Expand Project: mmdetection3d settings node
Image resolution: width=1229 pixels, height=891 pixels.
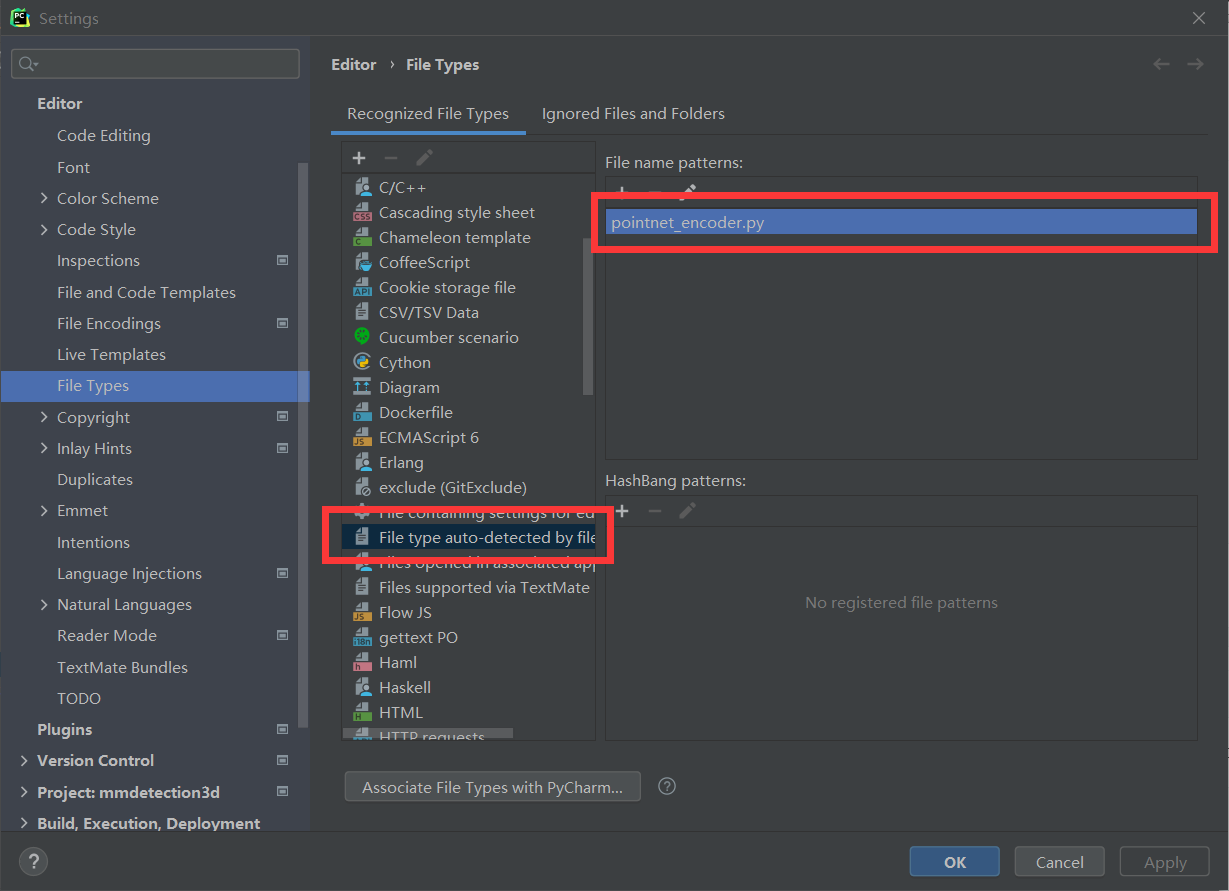24,792
